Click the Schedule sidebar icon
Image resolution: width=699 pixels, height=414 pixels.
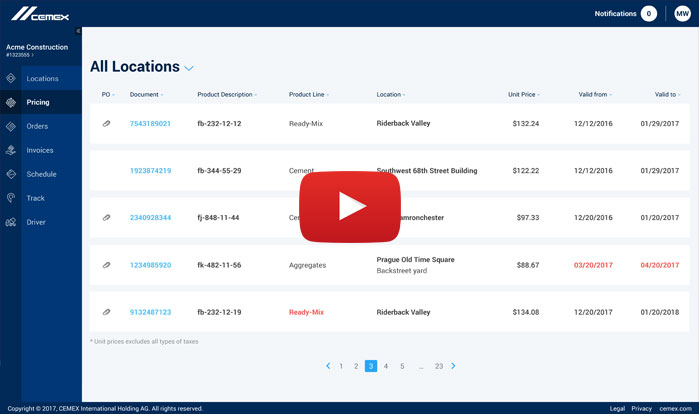pos(11,174)
